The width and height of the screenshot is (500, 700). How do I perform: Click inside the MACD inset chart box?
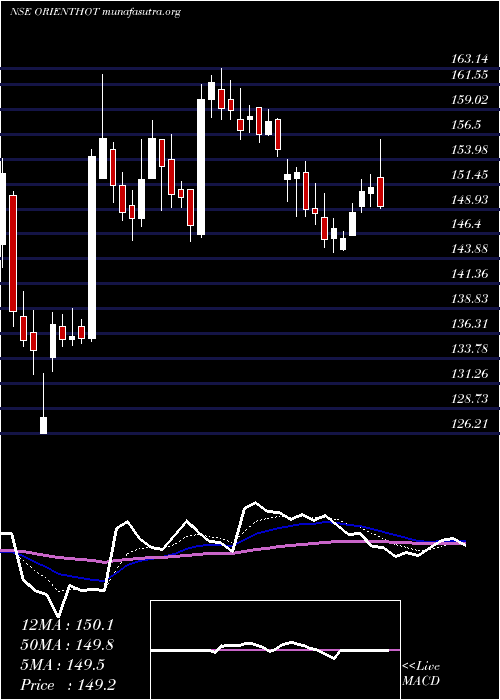pos(275,650)
